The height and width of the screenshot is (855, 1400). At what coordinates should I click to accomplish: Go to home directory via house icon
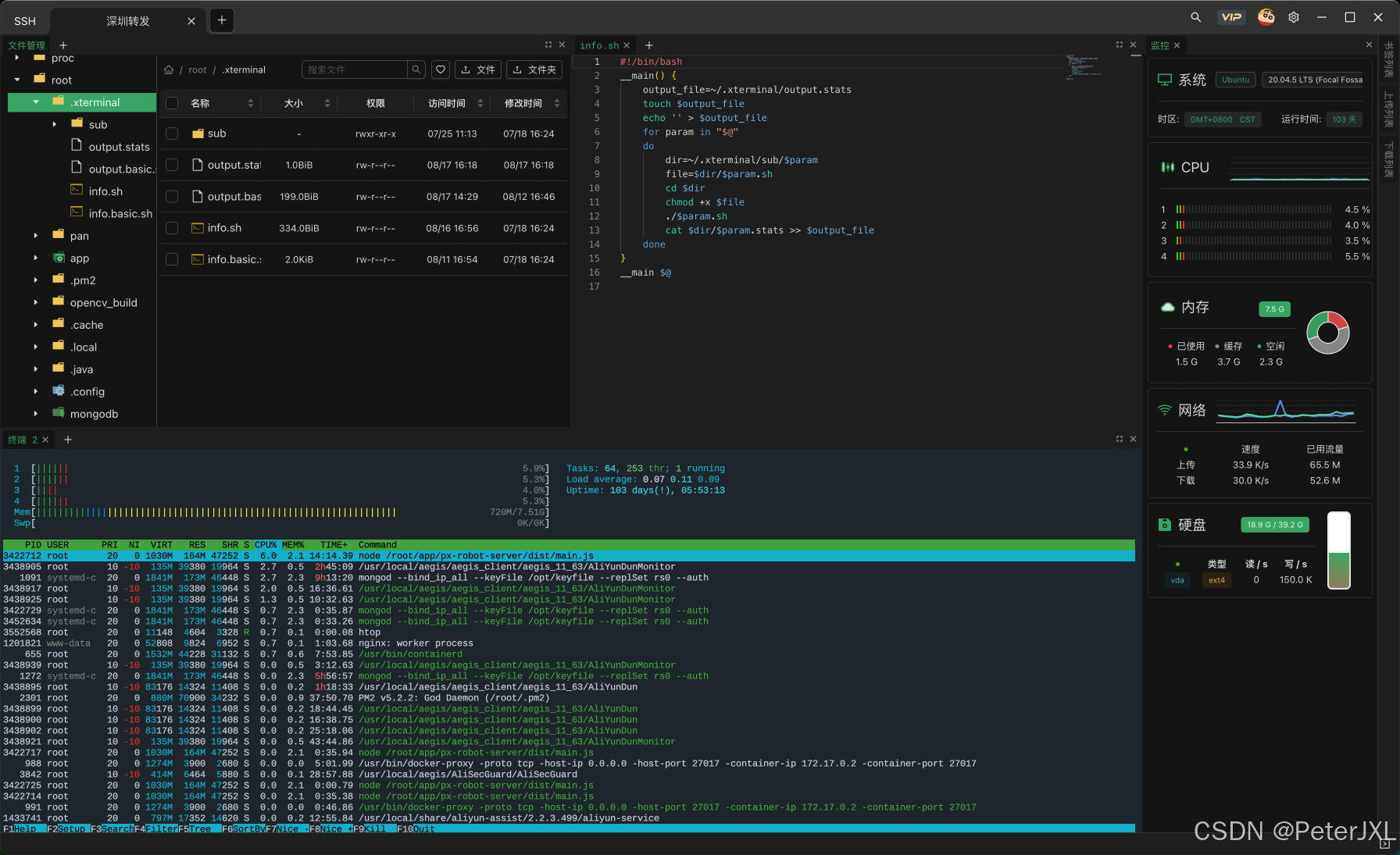pyautogui.click(x=169, y=69)
